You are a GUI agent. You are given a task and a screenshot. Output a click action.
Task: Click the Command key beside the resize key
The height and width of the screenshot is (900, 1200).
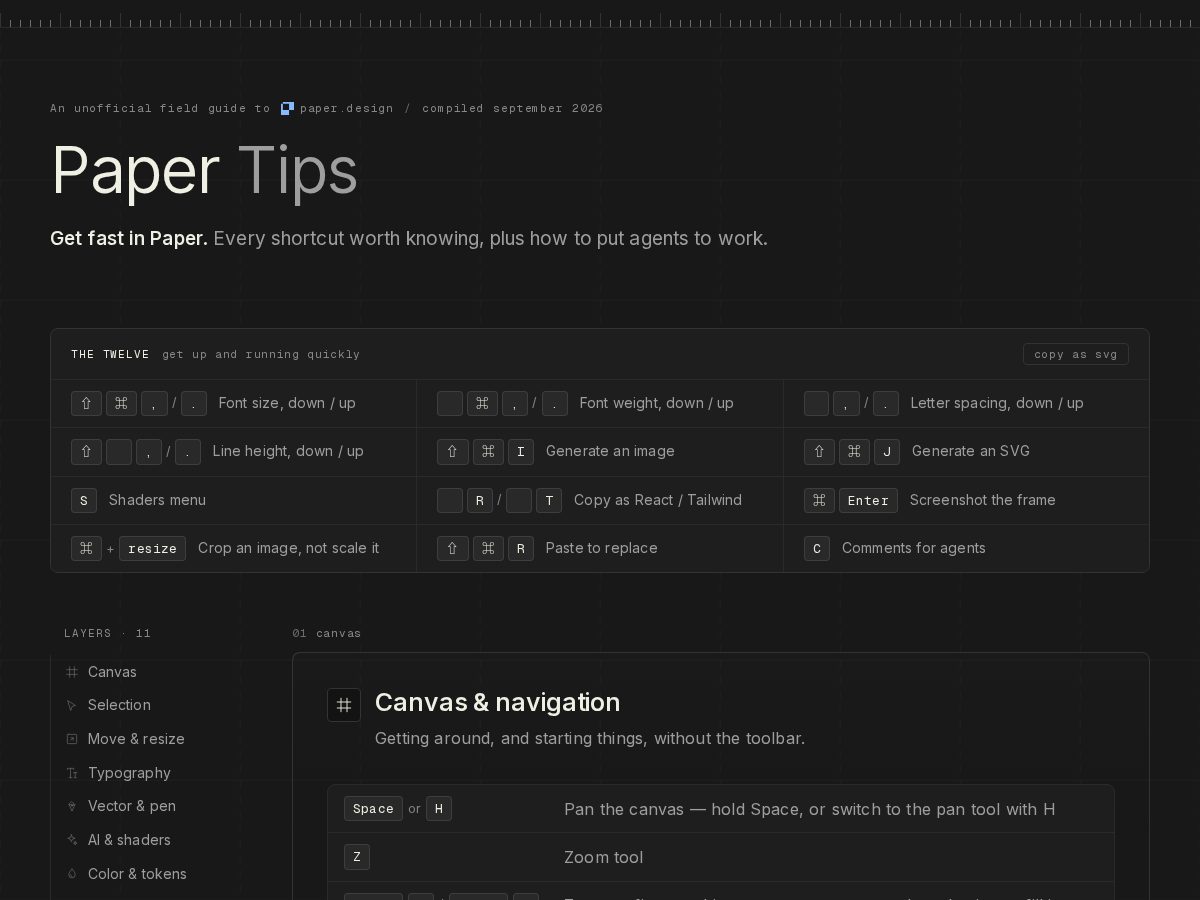pyautogui.click(x=86, y=548)
